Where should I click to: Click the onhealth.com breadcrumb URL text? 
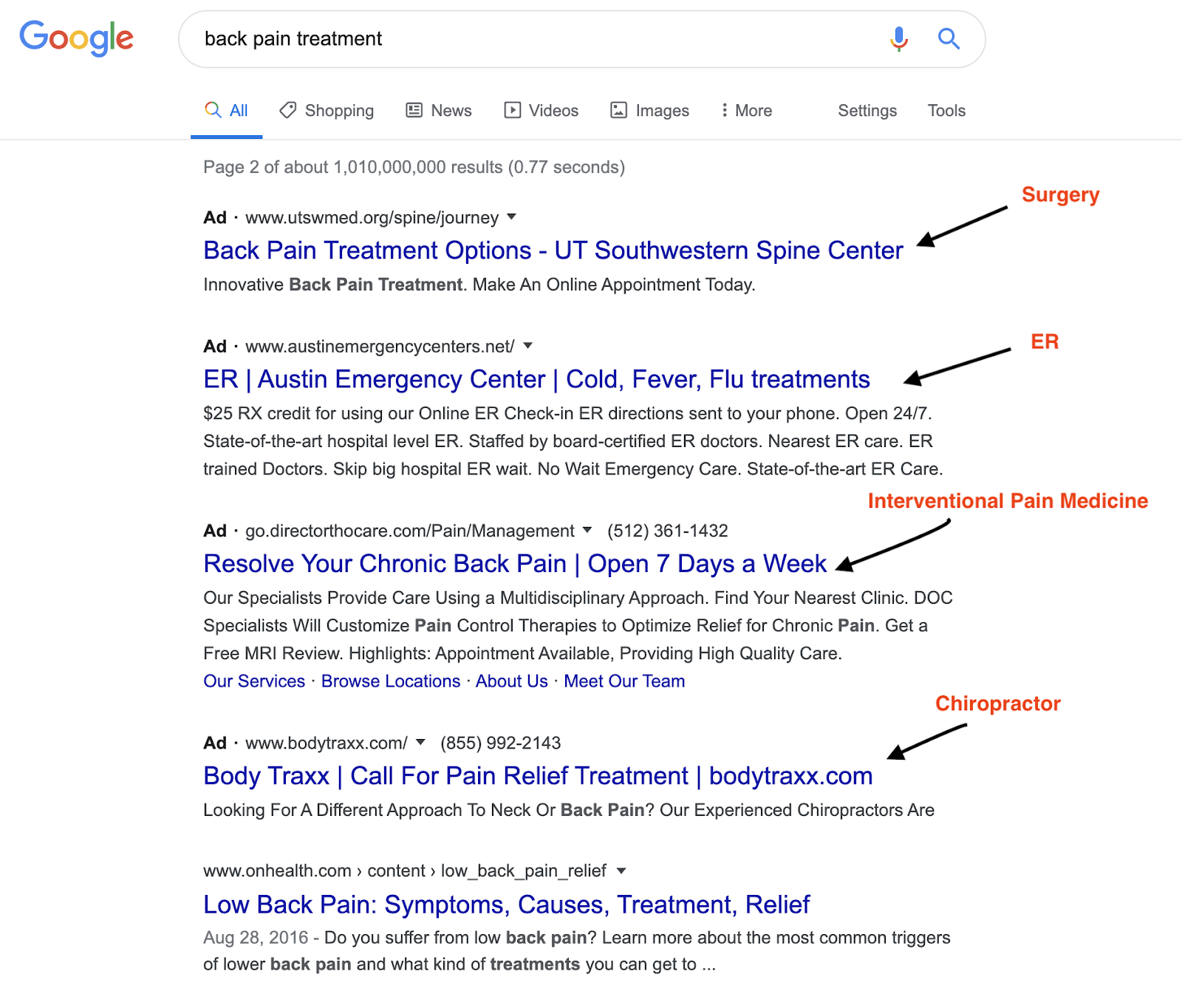coord(405,871)
